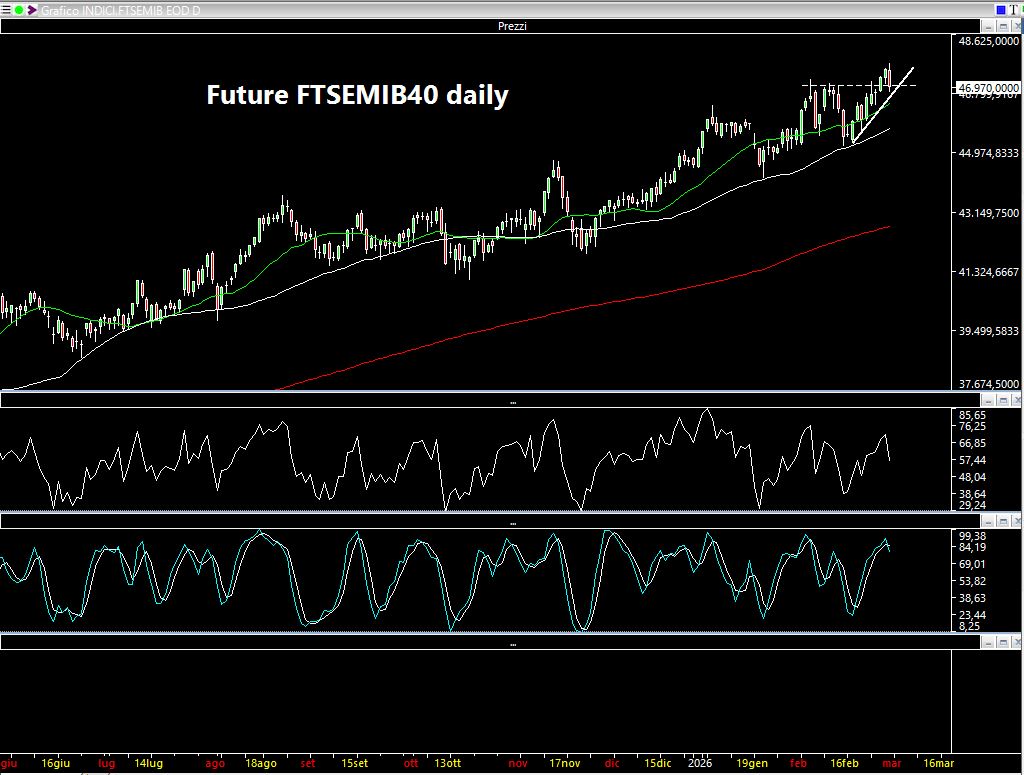
Task: Select the T text tool icon
Action: click(1014, 10)
